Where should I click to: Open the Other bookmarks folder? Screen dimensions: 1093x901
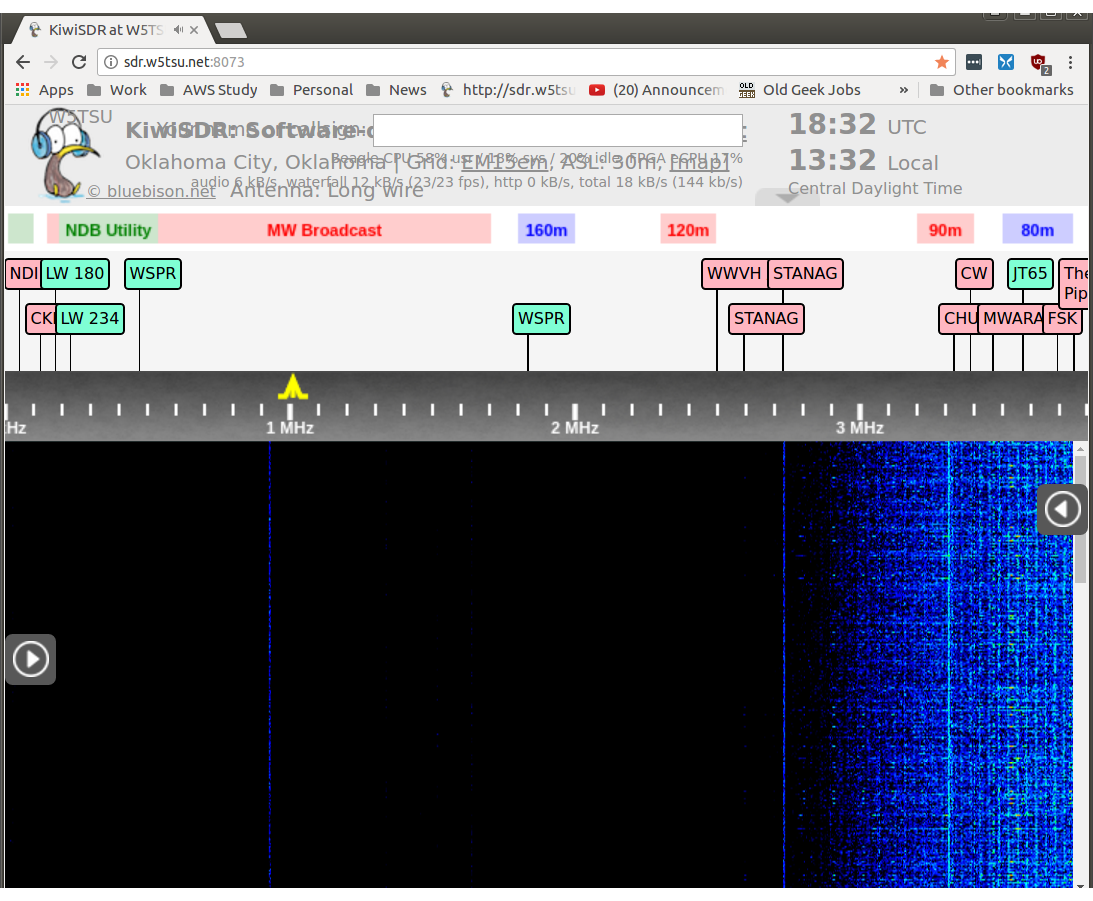point(1002,90)
